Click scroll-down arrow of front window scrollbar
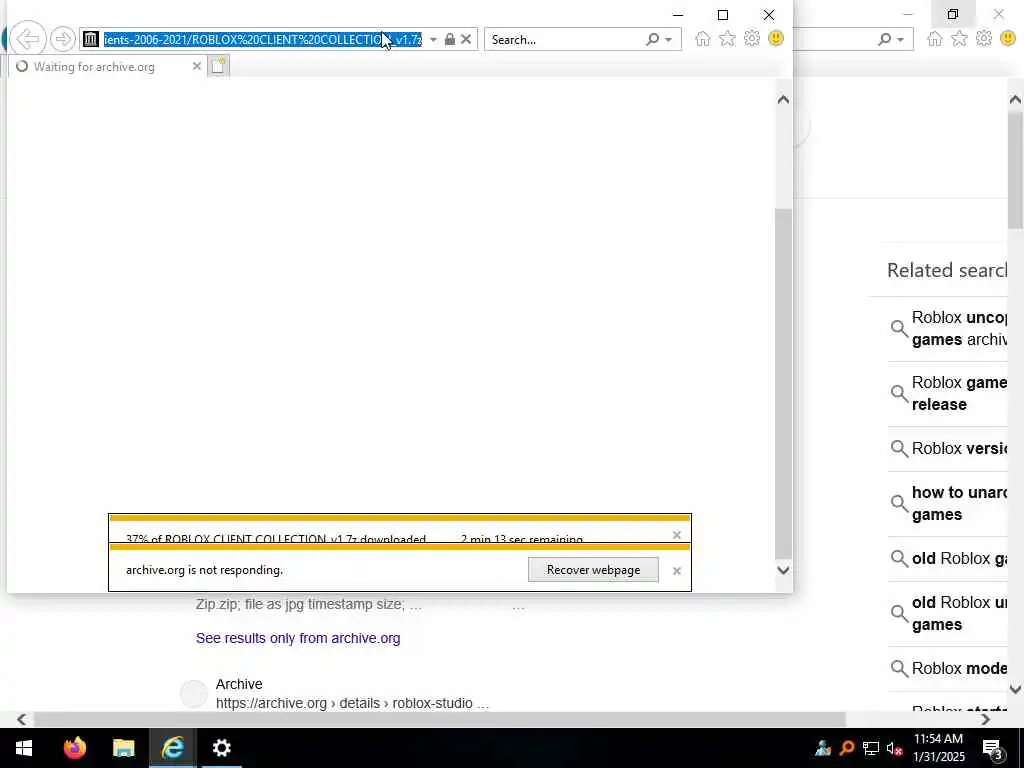This screenshot has height=768, width=1024. (x=784, y=570)
